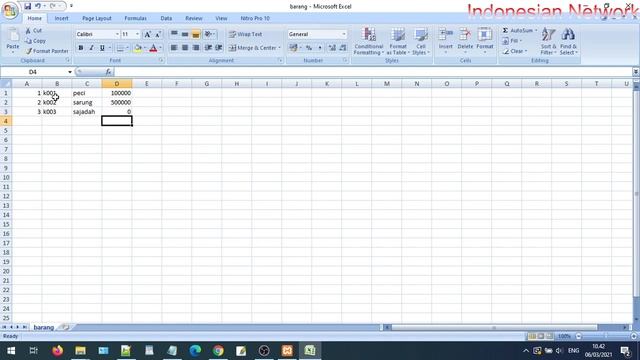This screenshot has width=640, height=360.
Task: Cut the selected cell contents
Action: pyautogui.click(x=34, y=31)
